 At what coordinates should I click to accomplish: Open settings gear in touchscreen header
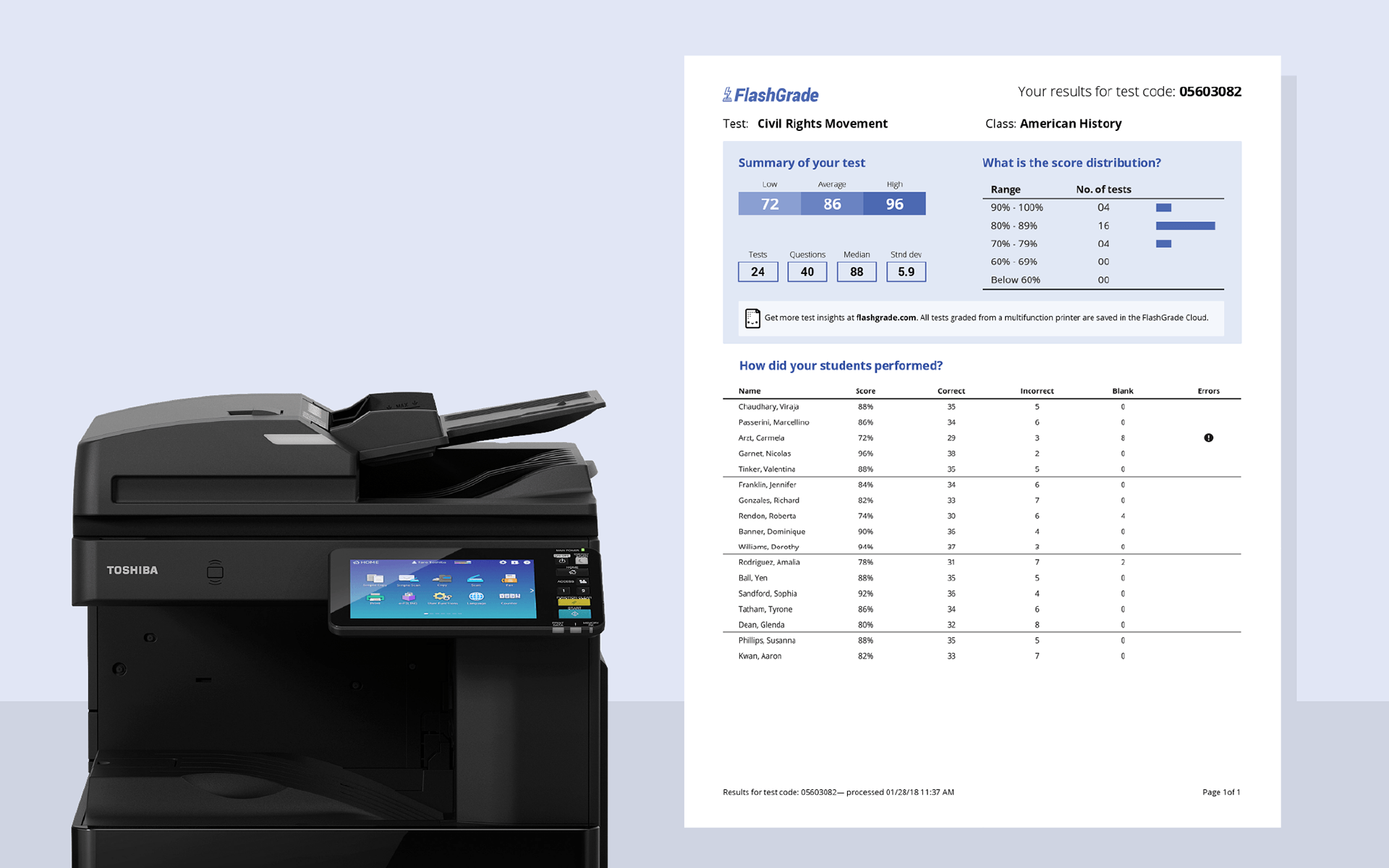pos(503,562)
